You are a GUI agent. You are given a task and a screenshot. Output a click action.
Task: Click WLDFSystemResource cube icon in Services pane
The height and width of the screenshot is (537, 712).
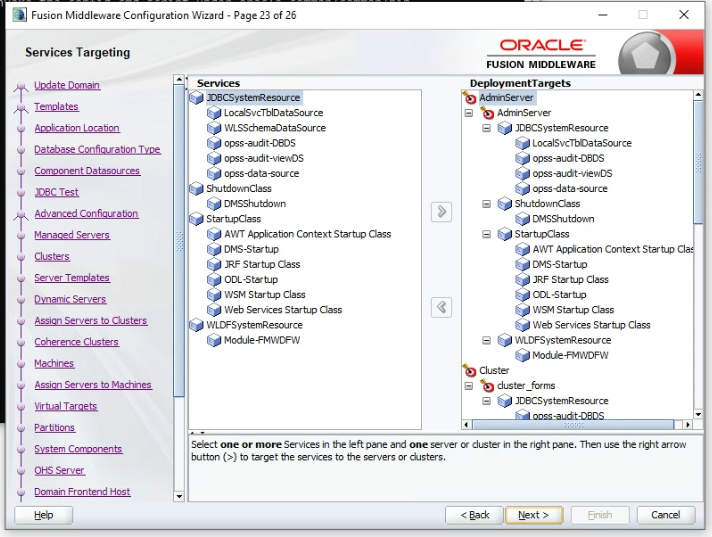[x=196, y=325]
